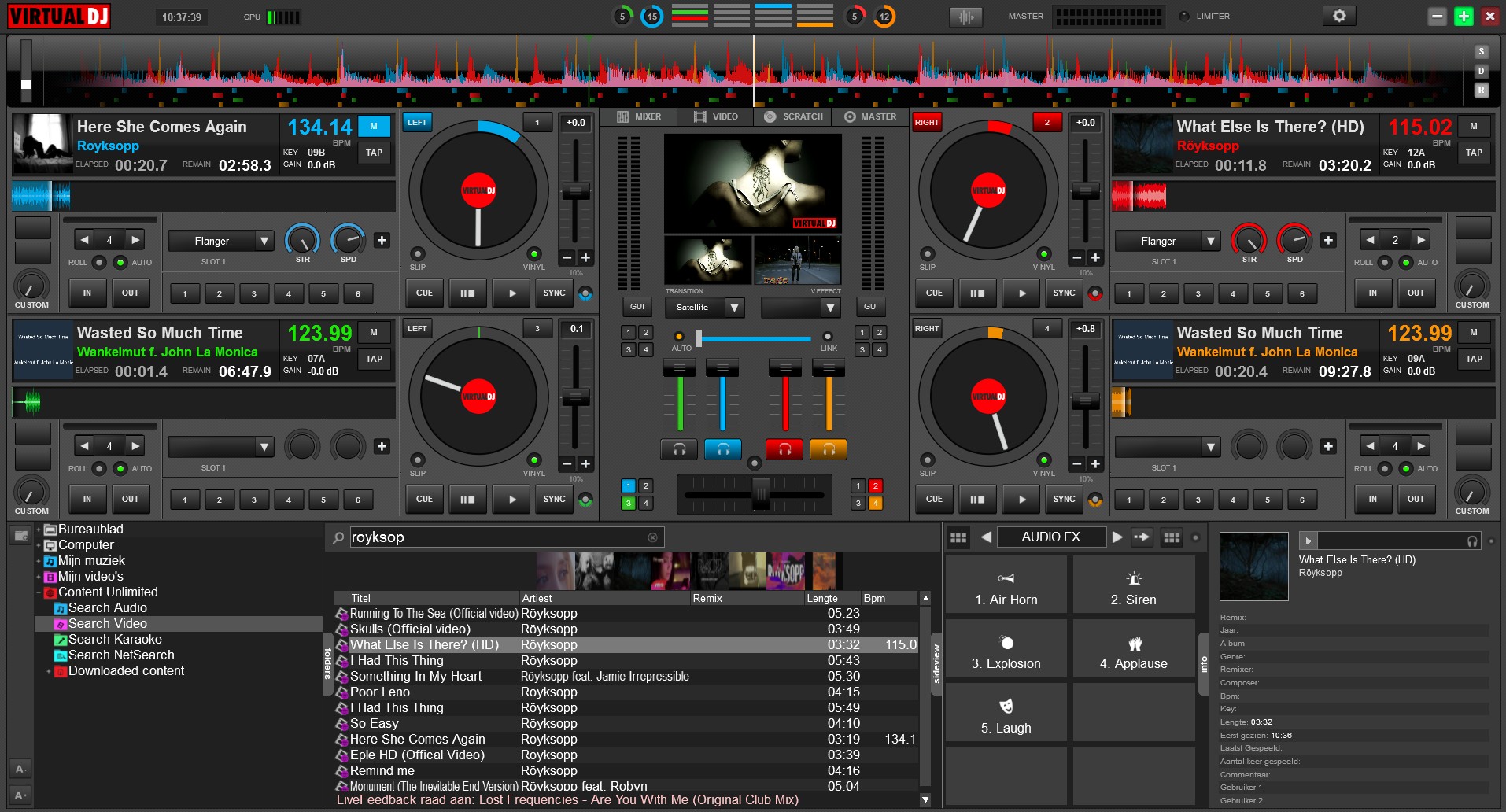
Task: Switch to SCRATCH tab
Action: 794,116
